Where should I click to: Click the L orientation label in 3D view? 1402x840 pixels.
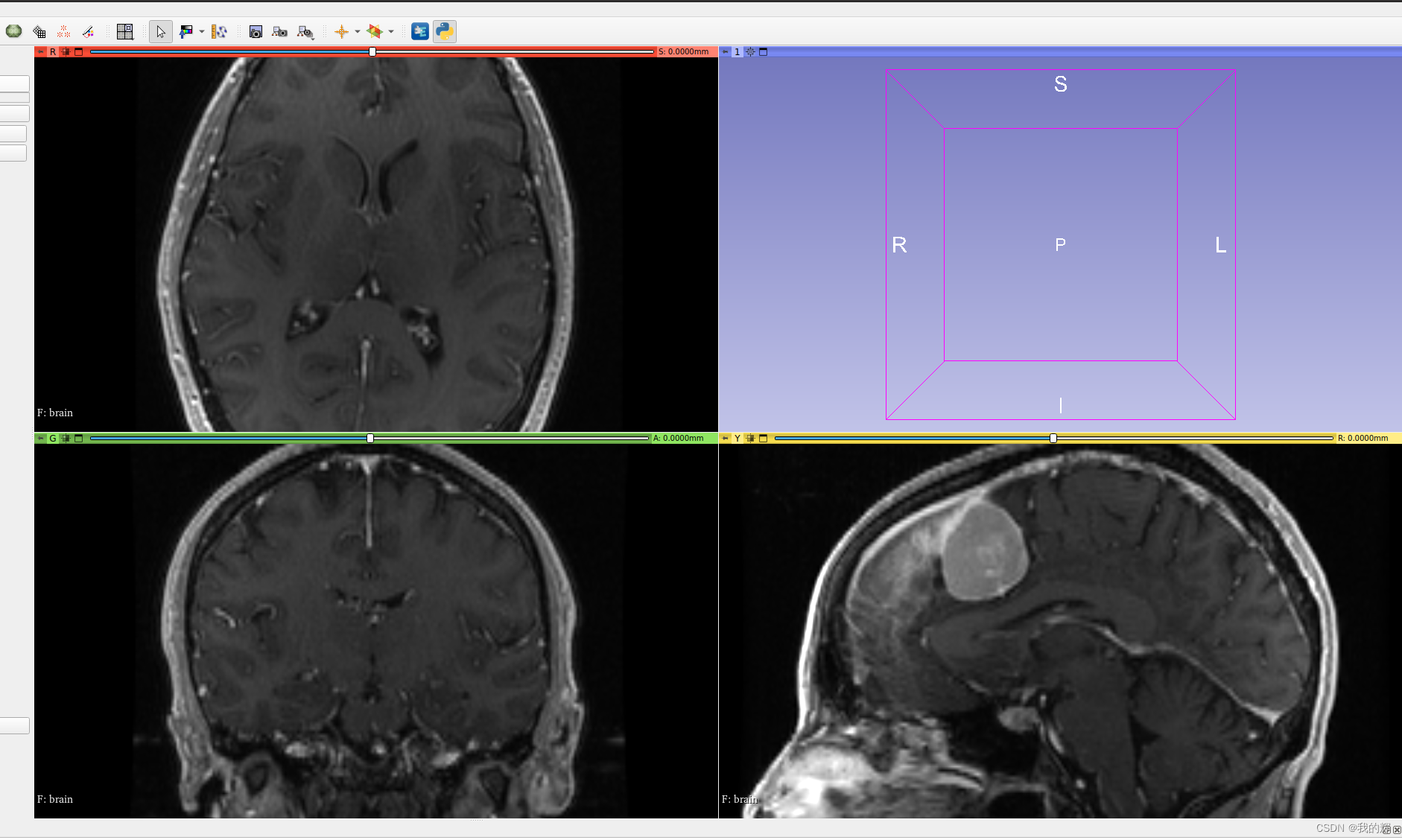click(1220, 245)
